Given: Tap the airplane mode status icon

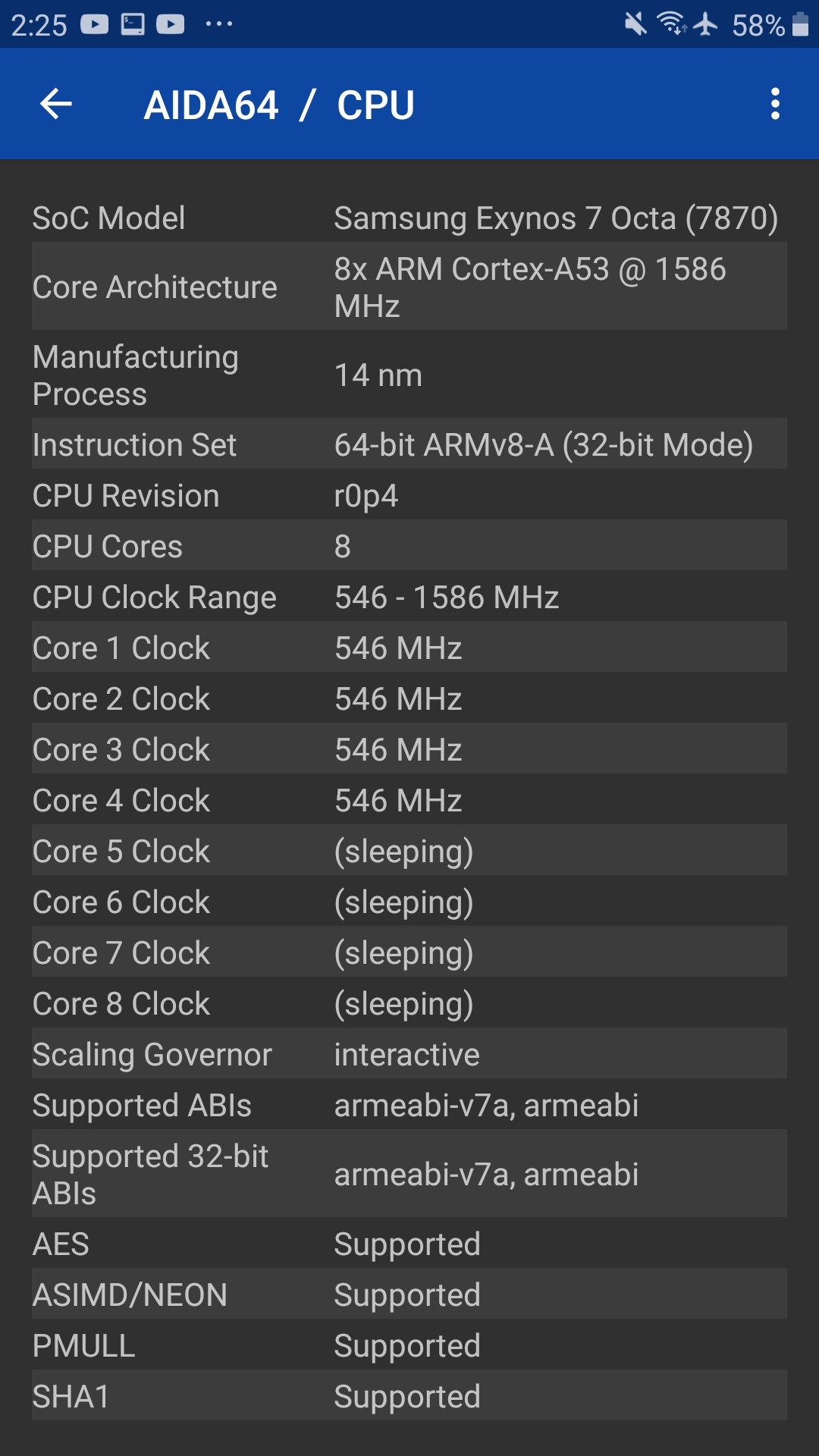Looking at the screenshot, I should point(706,24).
